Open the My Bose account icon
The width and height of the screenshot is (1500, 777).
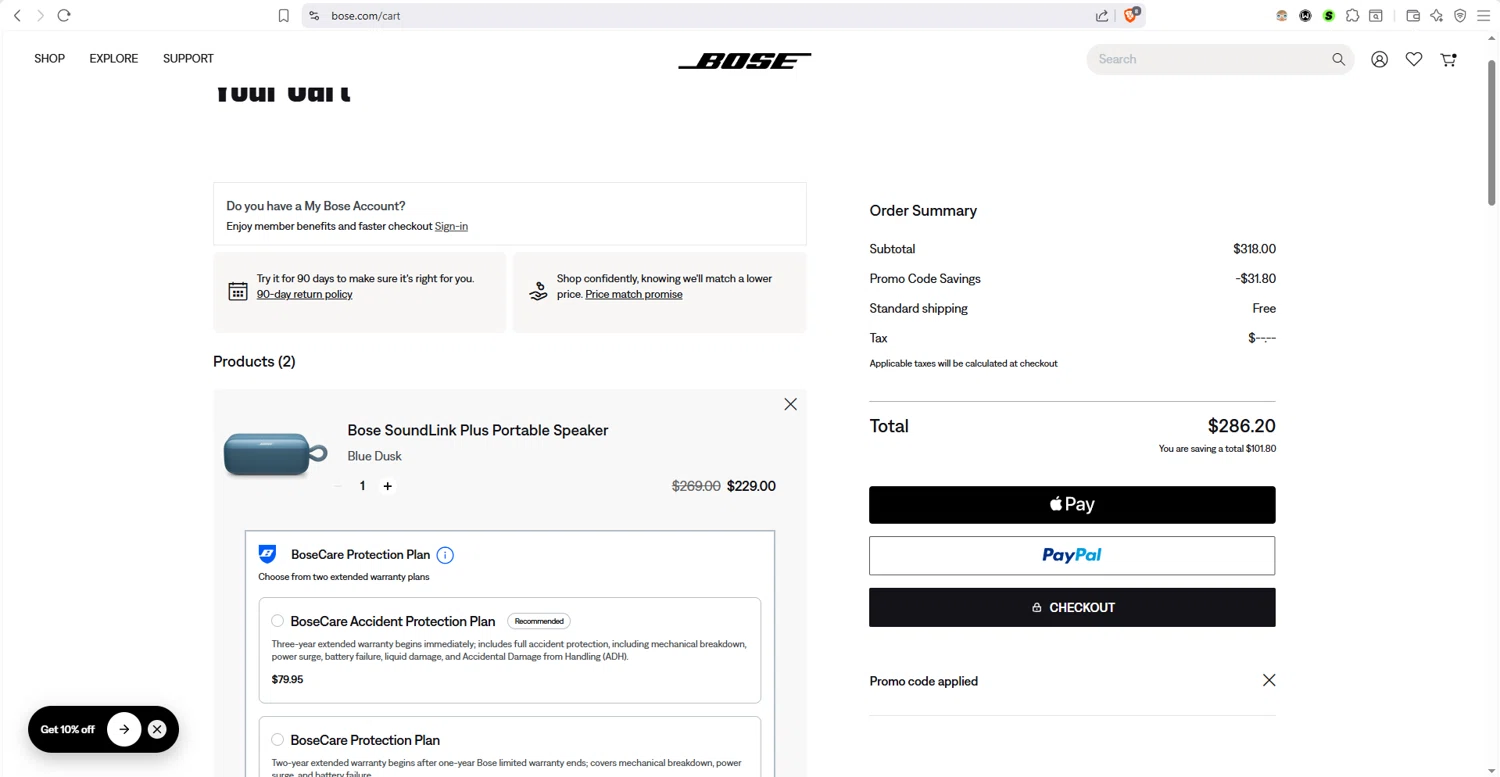pos(1380,60)
